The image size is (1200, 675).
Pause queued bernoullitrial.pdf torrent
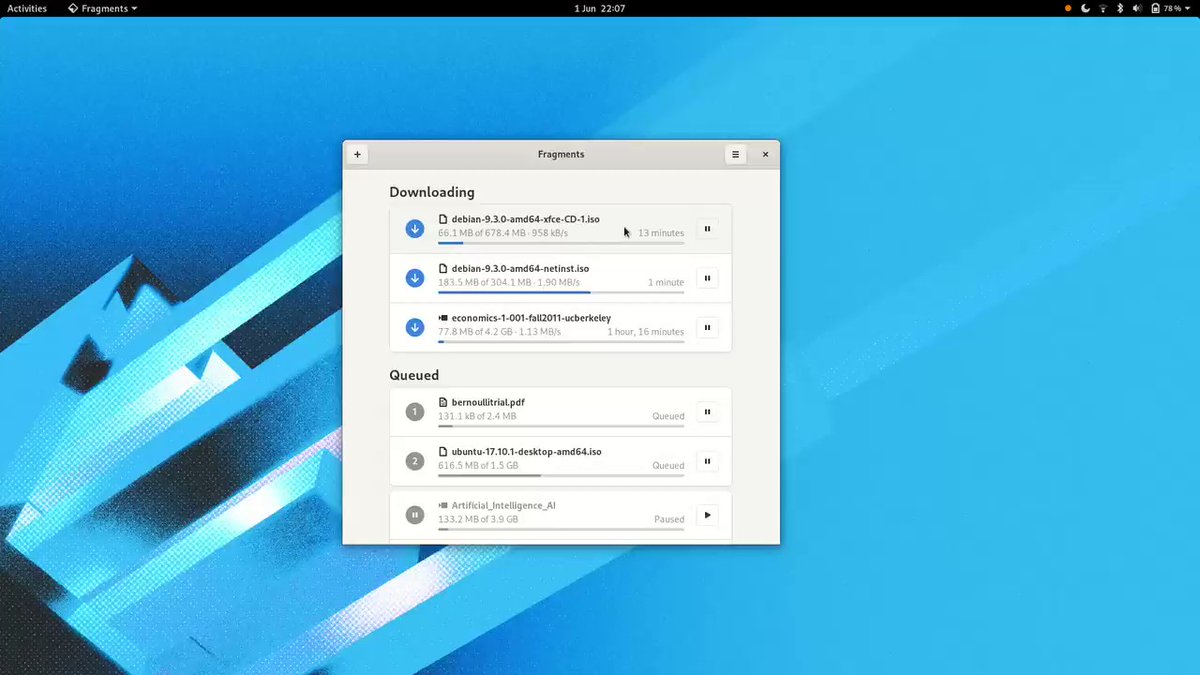pyautogui.click(x=707, y=411)
